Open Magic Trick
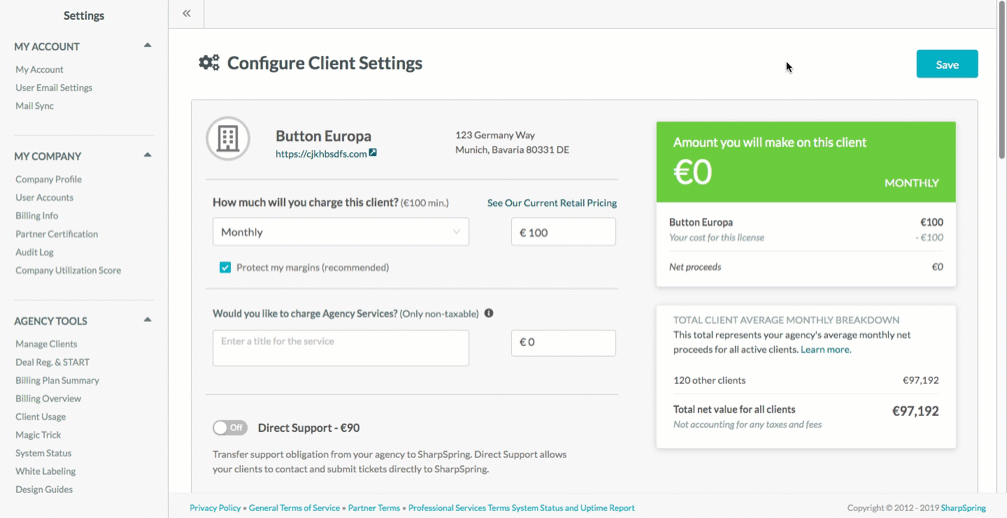 39,435
